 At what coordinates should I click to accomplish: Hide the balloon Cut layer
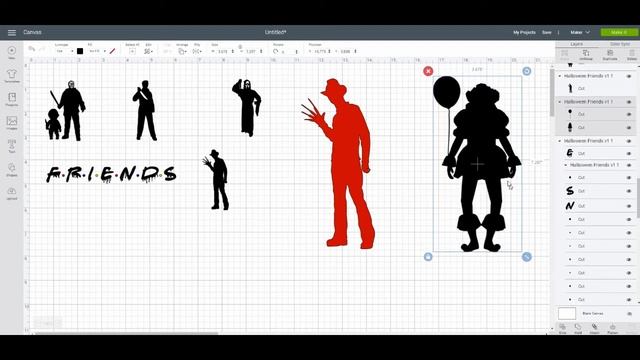[x=629, y=114]
